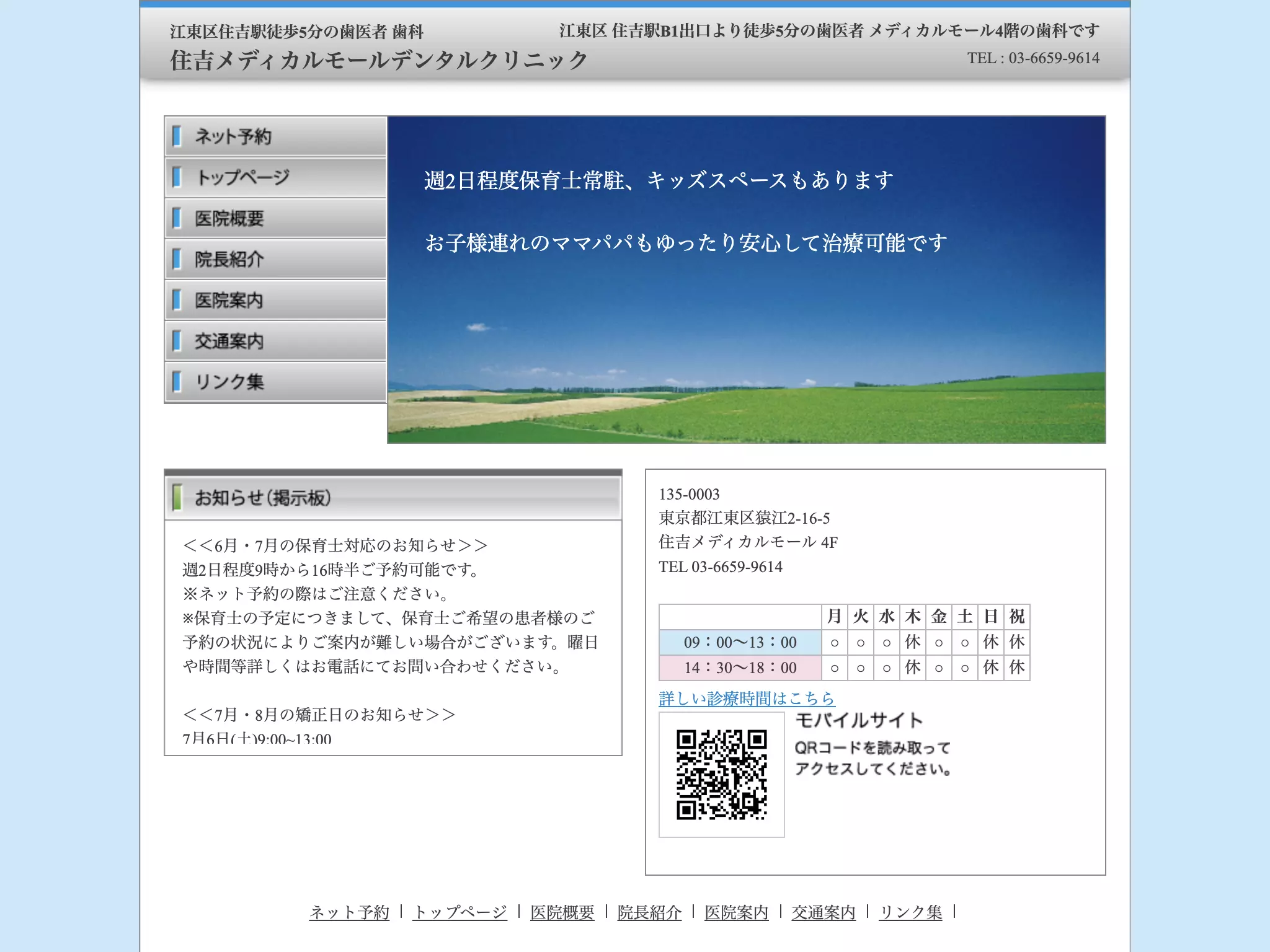
Task: Click the header tagline 江東区住吉駅徒歩5分の歯医者 歯科
Action: coord(297,31)
